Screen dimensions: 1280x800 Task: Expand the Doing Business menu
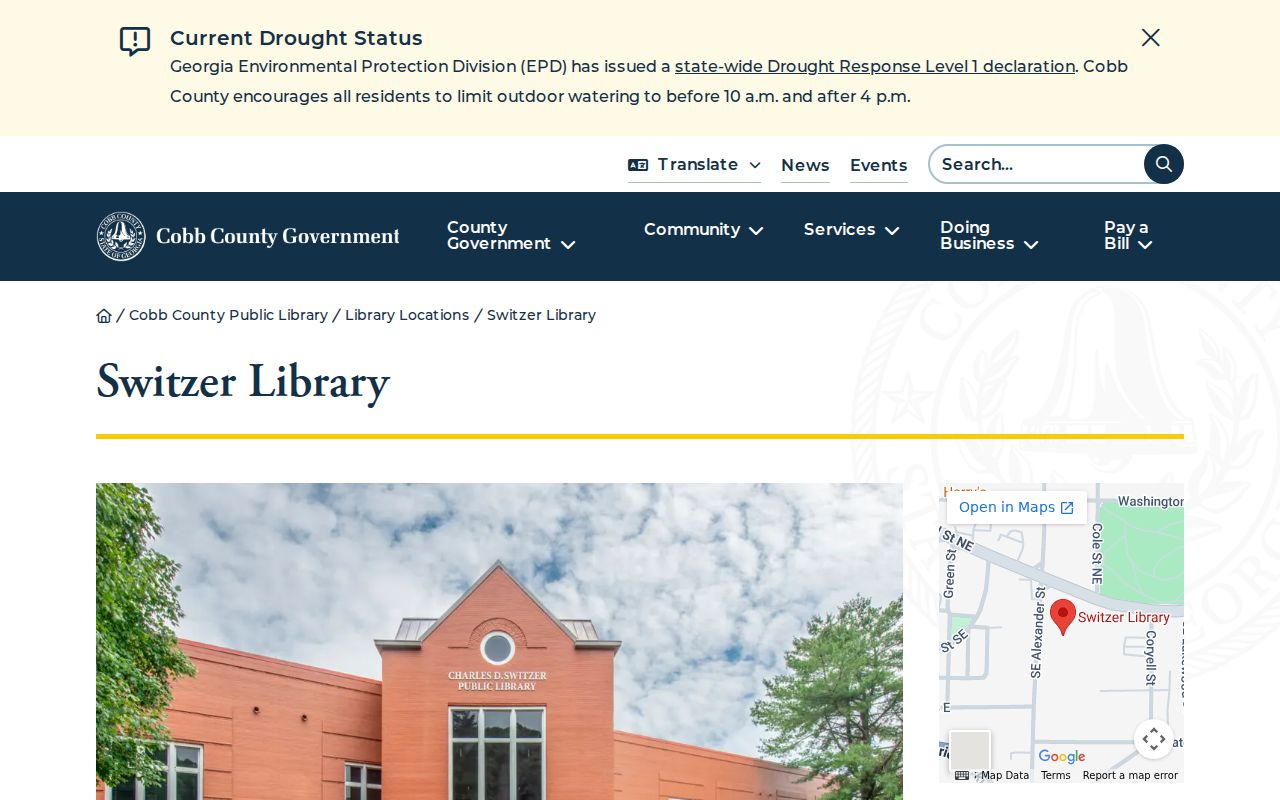(989, 236)
